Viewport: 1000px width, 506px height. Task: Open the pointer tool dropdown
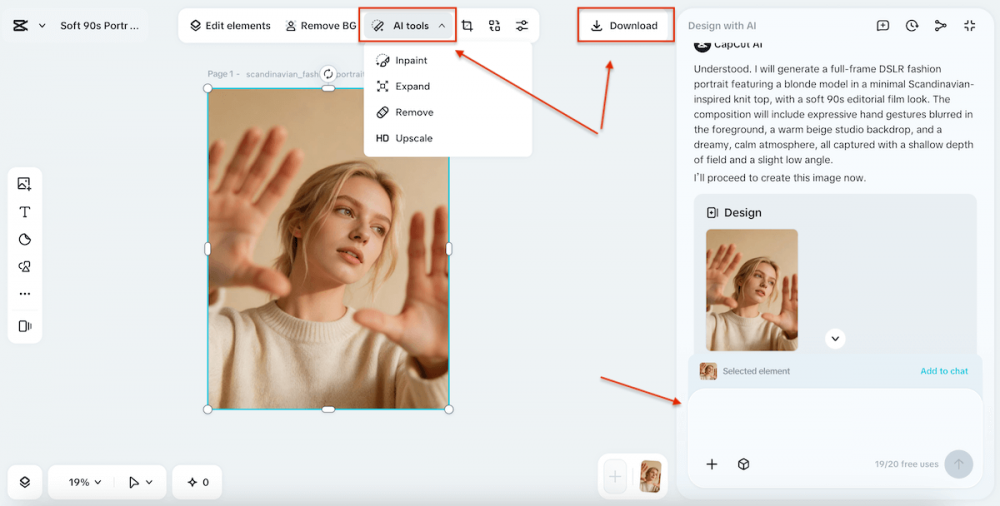[x=140, y=482]
